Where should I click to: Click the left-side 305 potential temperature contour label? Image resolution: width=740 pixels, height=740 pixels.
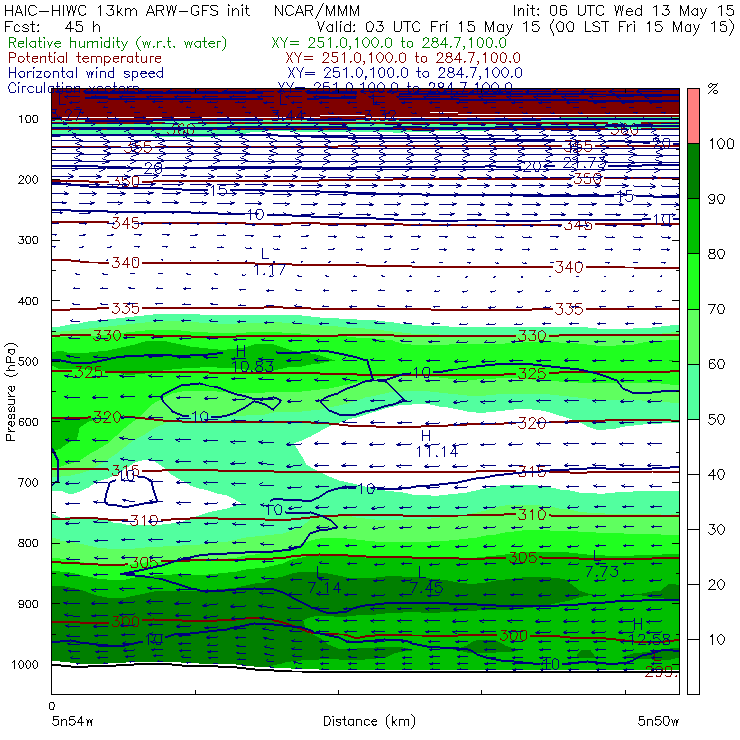point(144,563)
